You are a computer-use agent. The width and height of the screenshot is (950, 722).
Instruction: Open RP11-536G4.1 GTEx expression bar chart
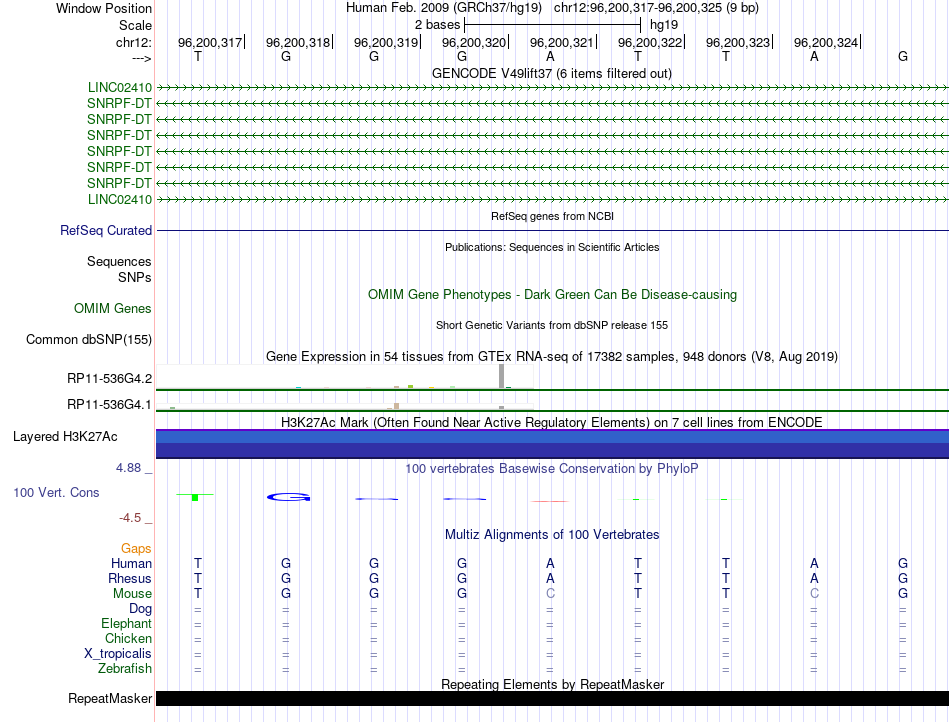pos(345,405)
